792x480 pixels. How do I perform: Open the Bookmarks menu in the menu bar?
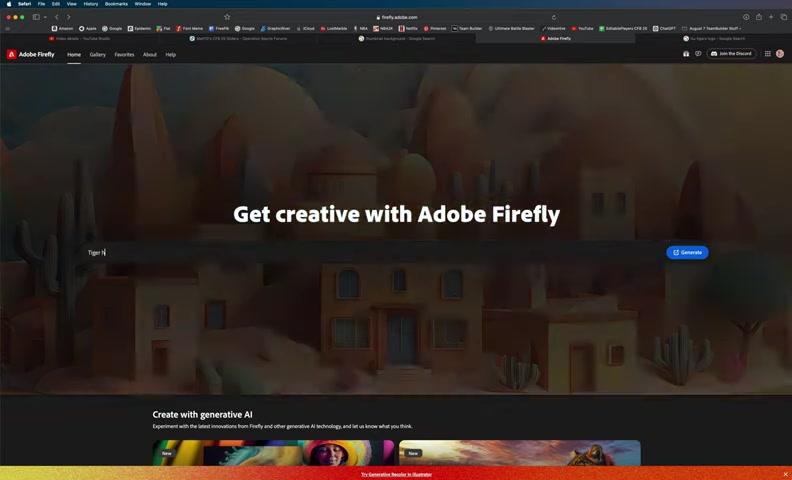pyautogui.click(x=116, y=4)
